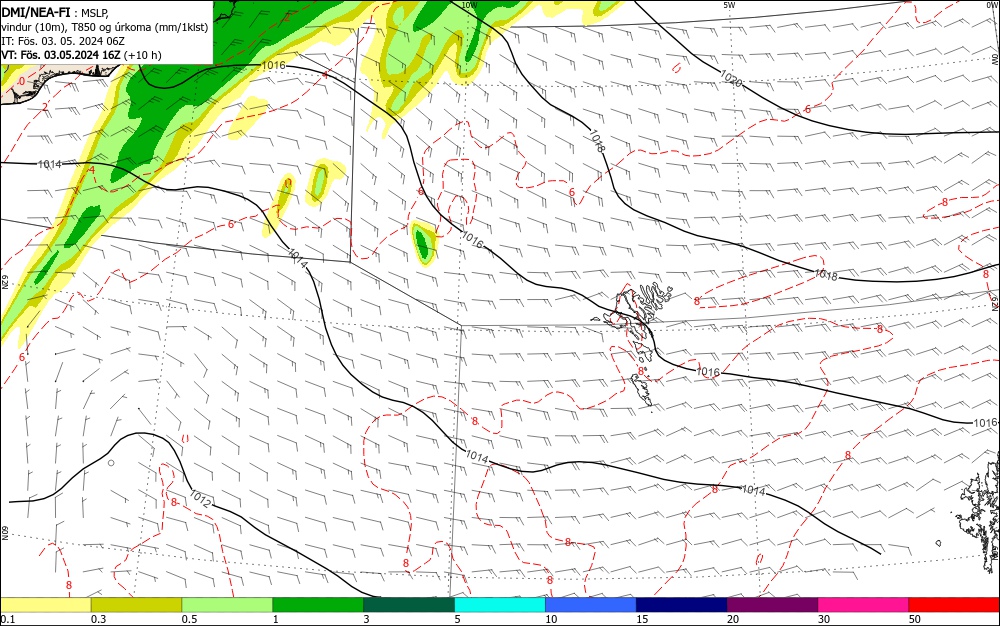Viewport: 1000px width, 626px height.
Task: Choose the navy 15 mm legend swatch
Action: [682, 605]
